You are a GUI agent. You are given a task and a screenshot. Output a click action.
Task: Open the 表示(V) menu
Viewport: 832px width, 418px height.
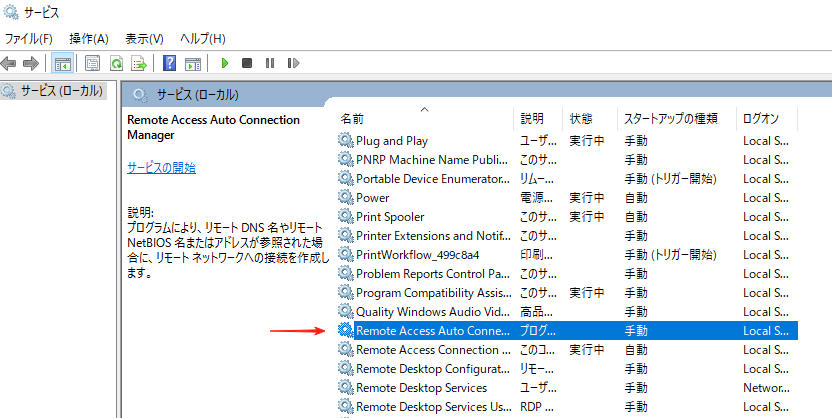click(x=144, y=39)
